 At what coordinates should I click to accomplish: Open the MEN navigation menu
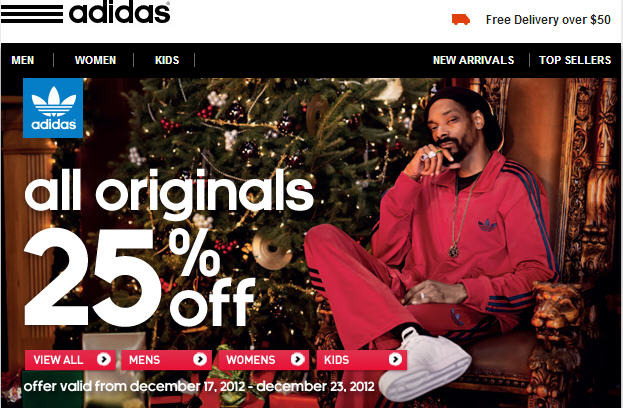pyautogui.click(x=23, y=60)
